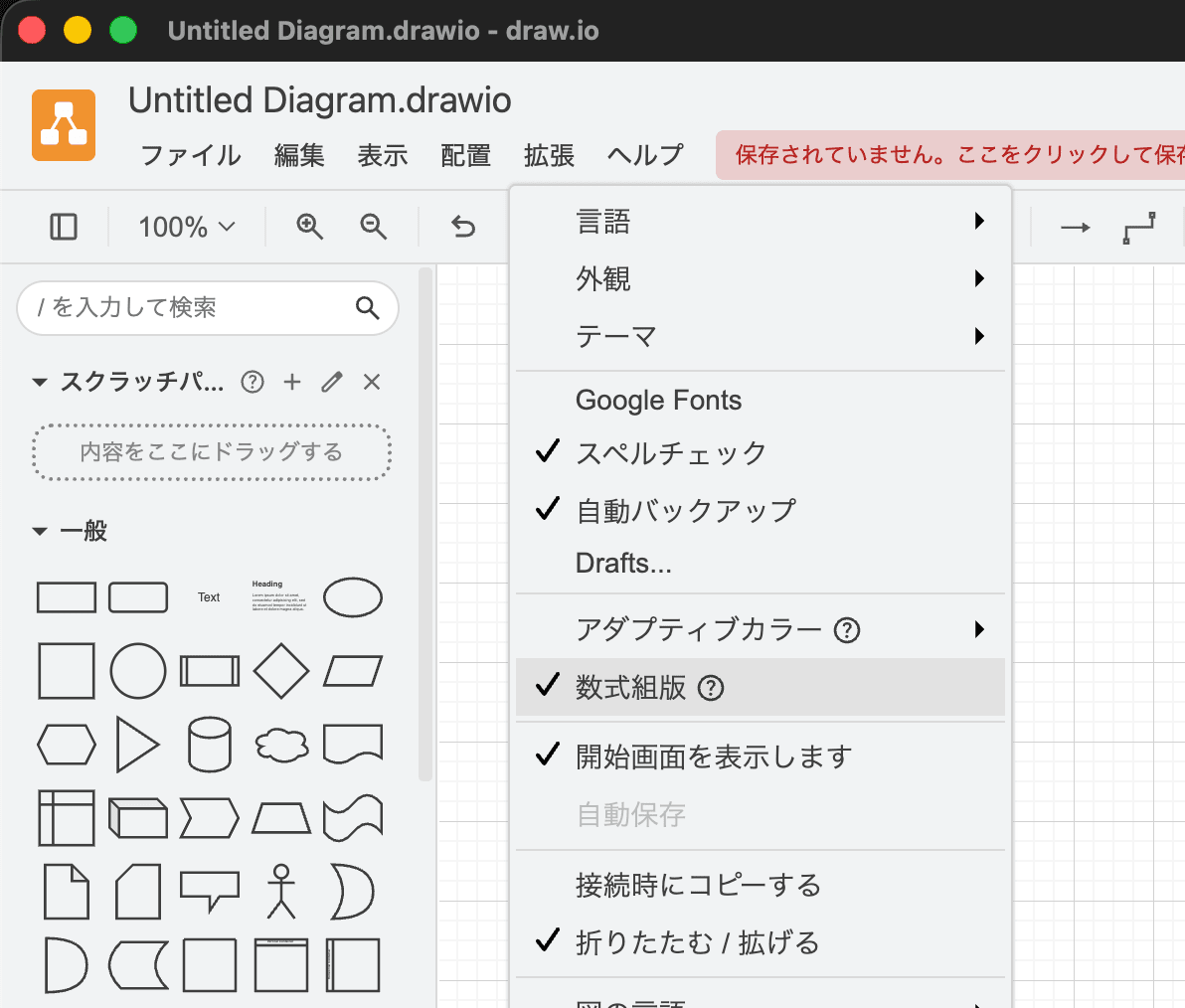
Task: Close scratchpad with X icon
Action: pyautogui.click(x=372, y=383)
